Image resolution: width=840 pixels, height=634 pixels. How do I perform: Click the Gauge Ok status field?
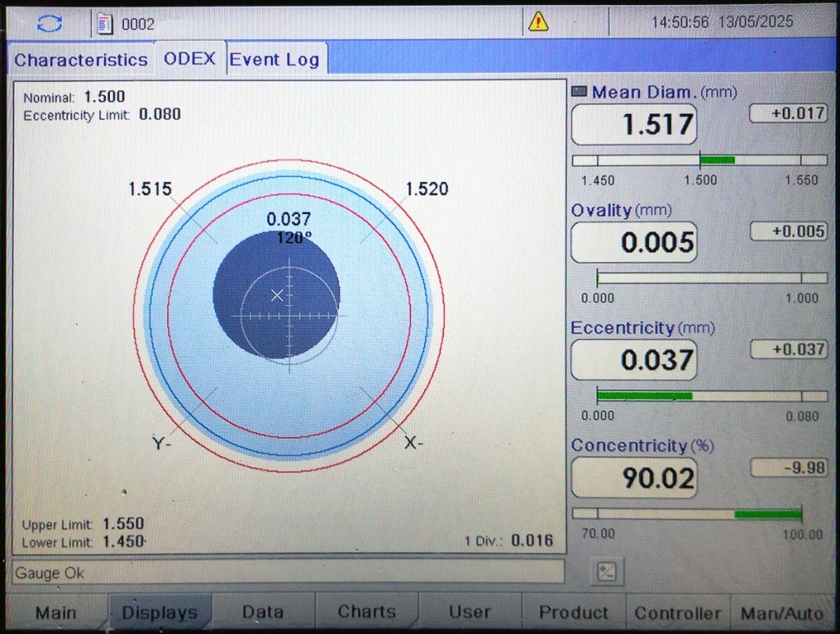[x=287, y=573]
